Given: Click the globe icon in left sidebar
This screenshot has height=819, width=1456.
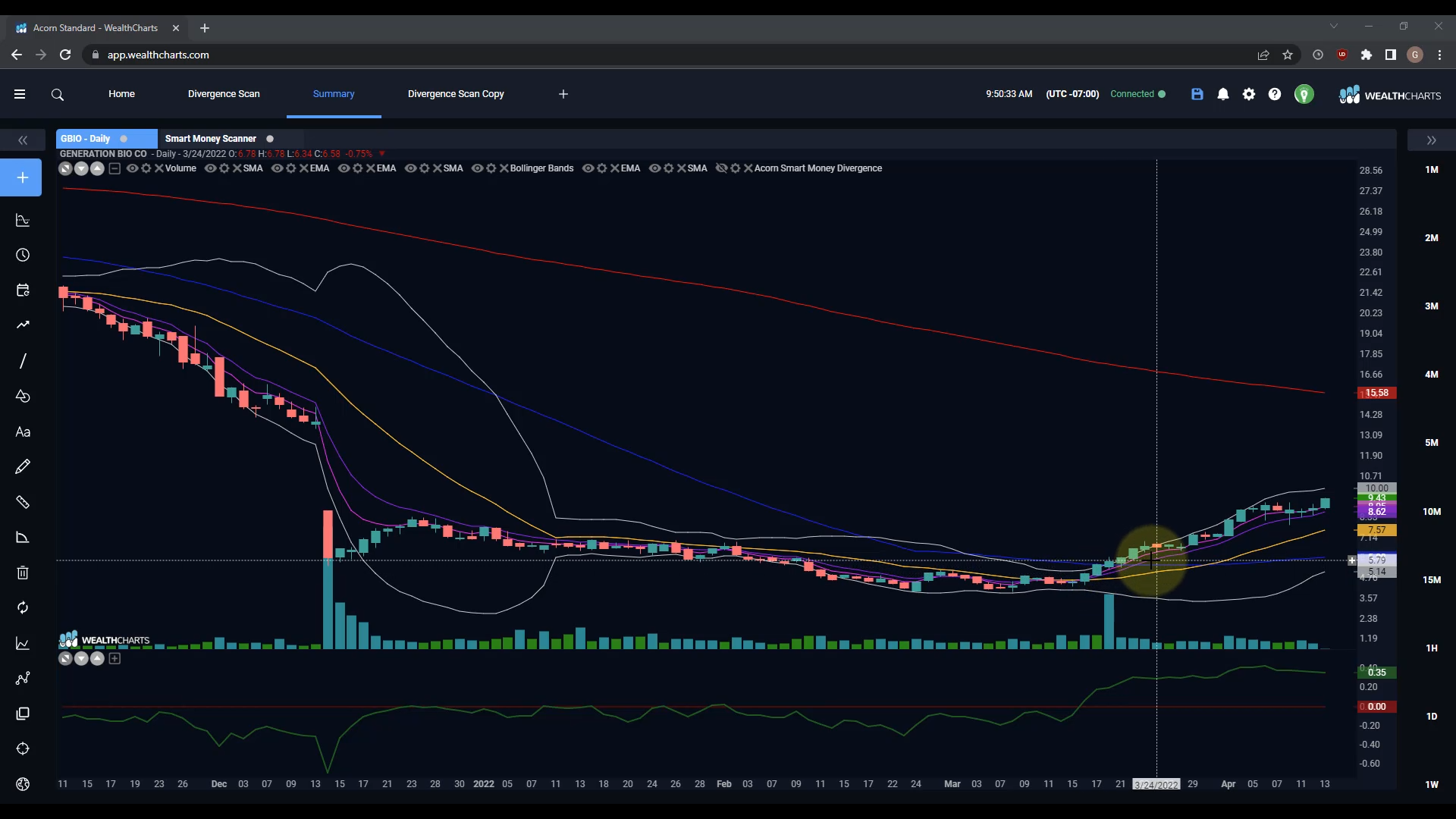Looking at the screenshot, I should (x=23, y=784).
